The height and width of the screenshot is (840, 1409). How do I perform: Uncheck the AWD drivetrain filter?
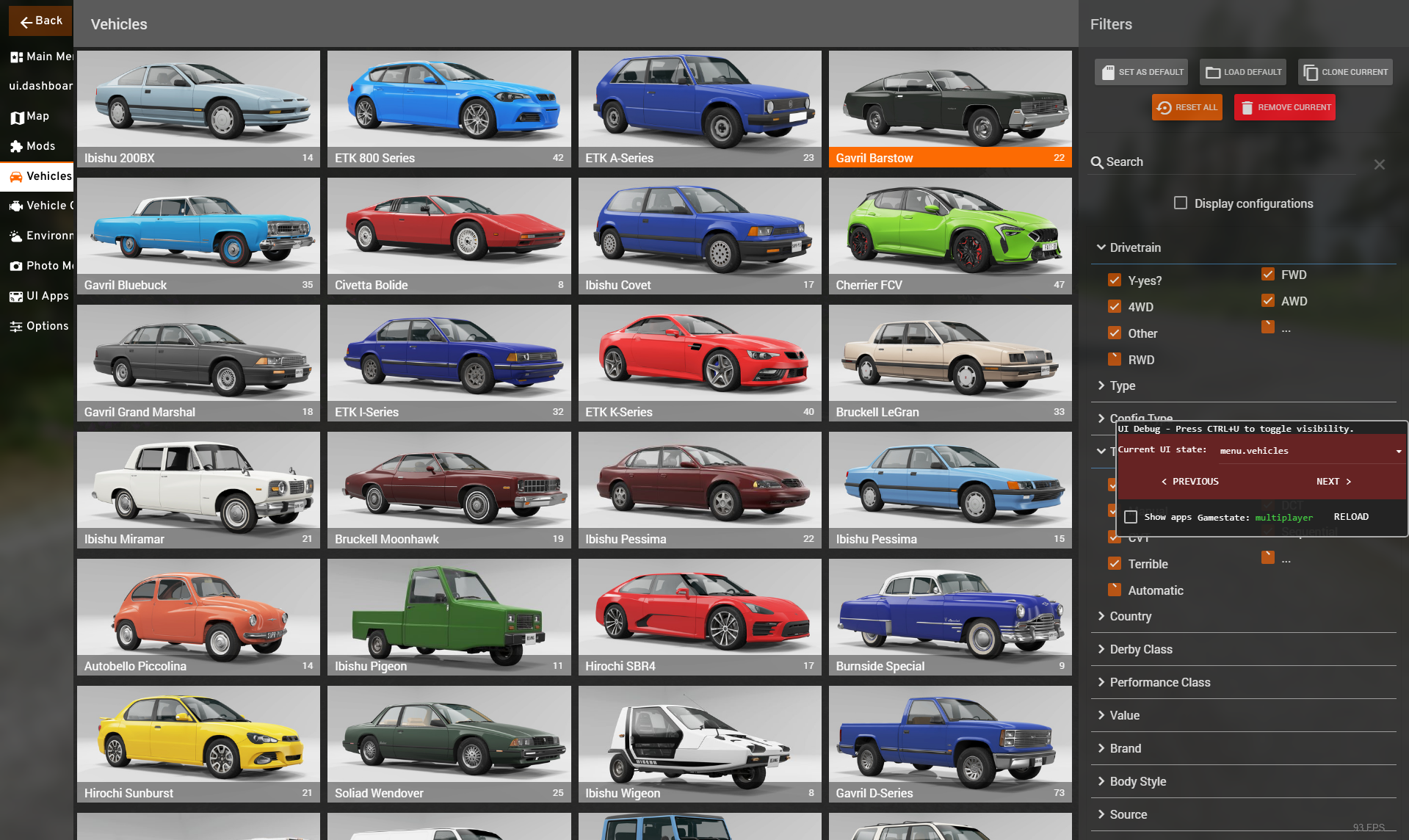coord(1268,300)
